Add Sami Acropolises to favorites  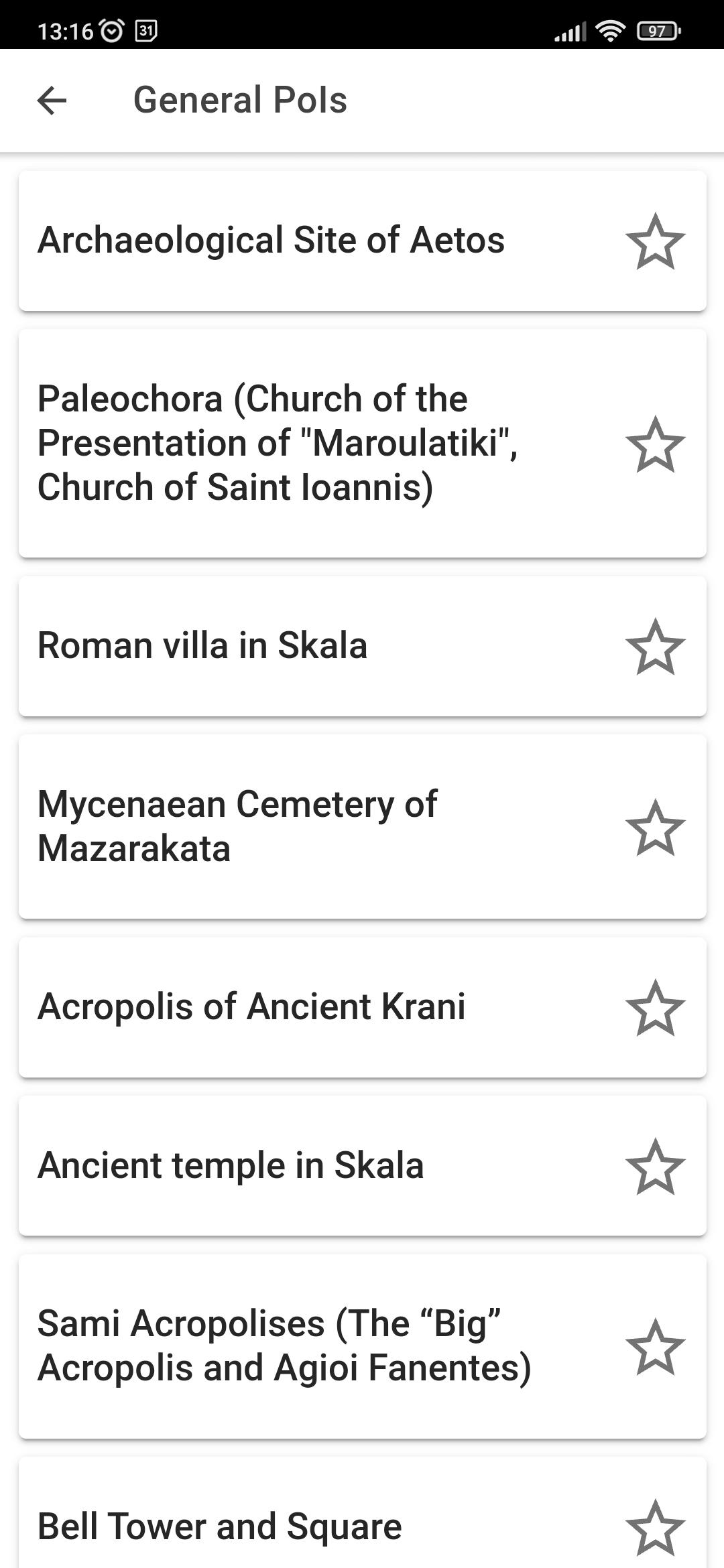tap(655, 1347)
